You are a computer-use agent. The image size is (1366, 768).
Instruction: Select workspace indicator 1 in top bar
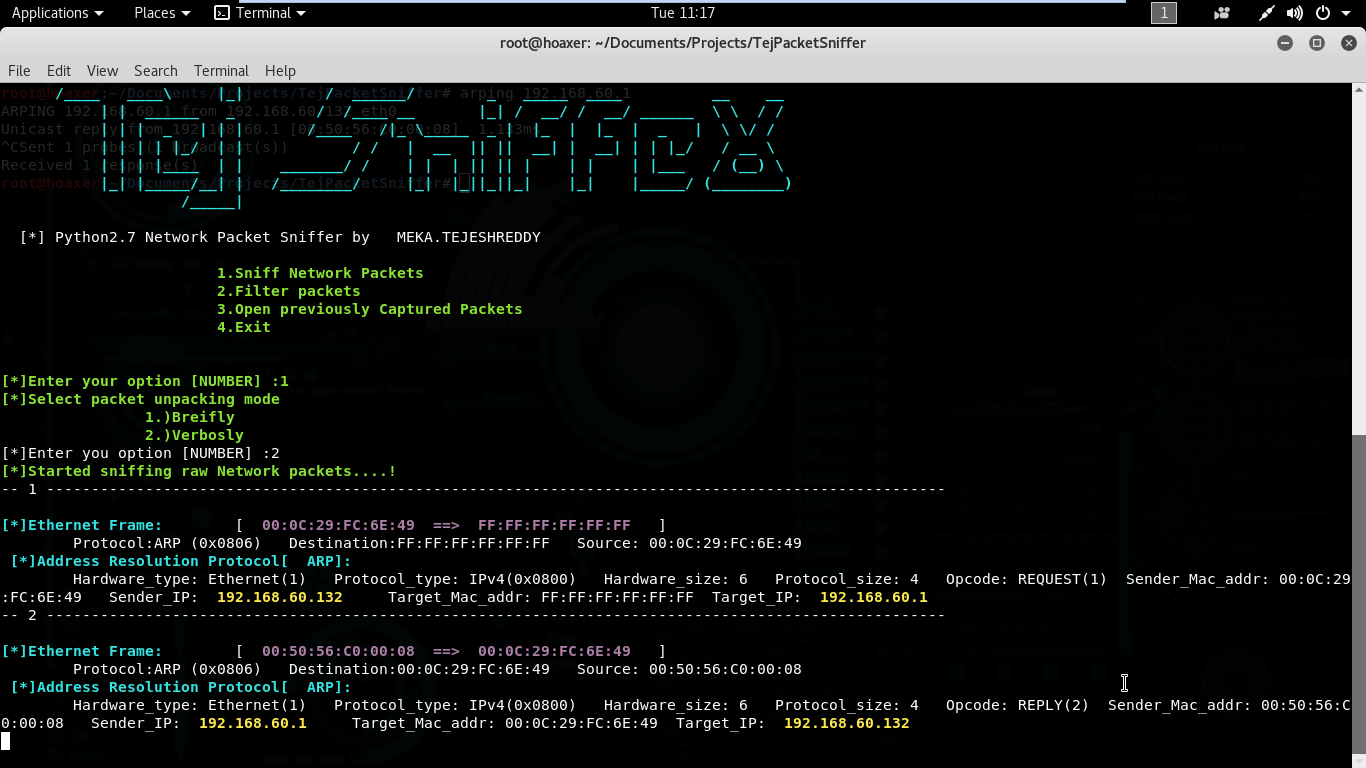tap(1163, 13)
